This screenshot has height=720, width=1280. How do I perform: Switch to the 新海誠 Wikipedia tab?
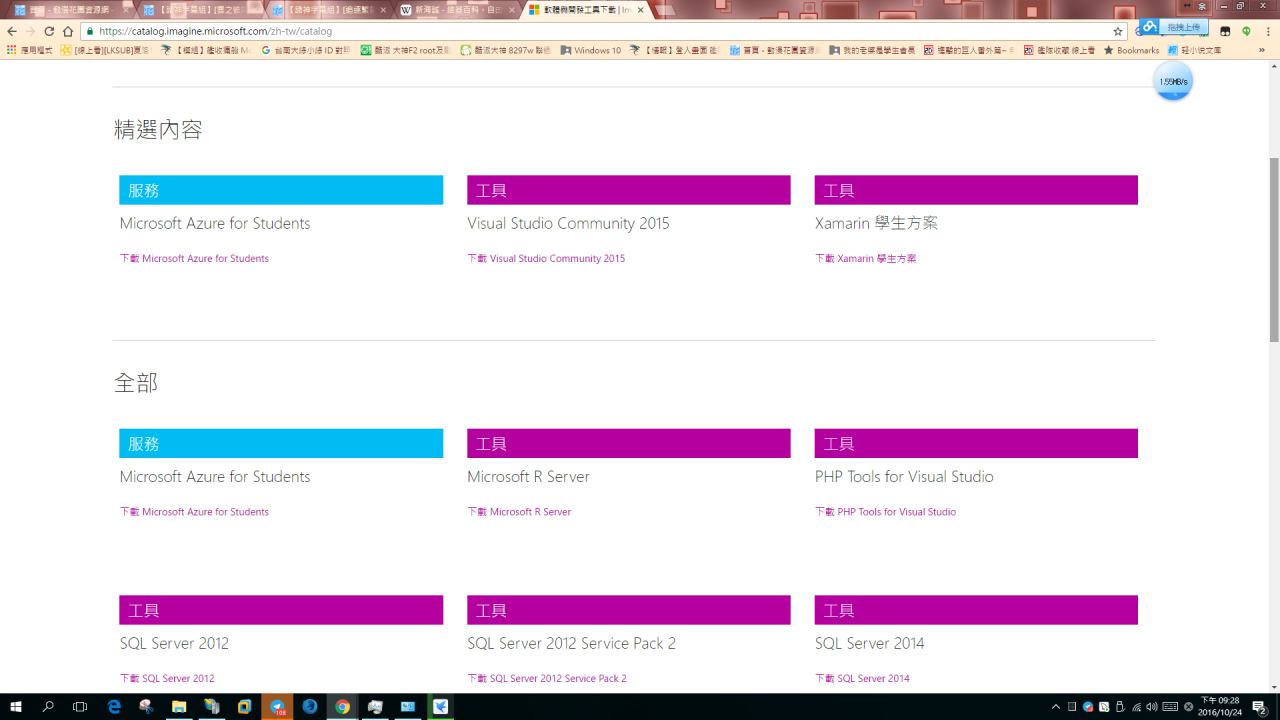[x=455, y=10]
